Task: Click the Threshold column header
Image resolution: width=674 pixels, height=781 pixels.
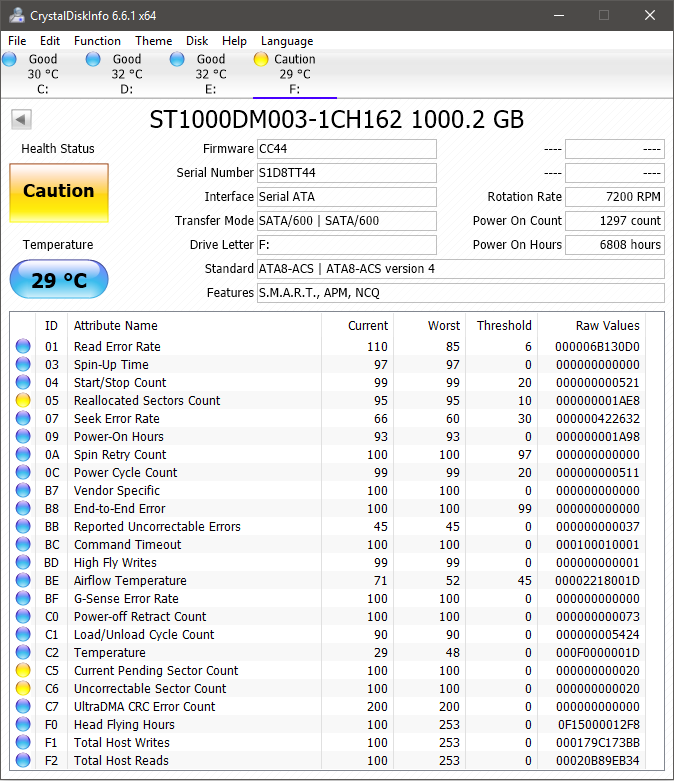Action: 501,326
